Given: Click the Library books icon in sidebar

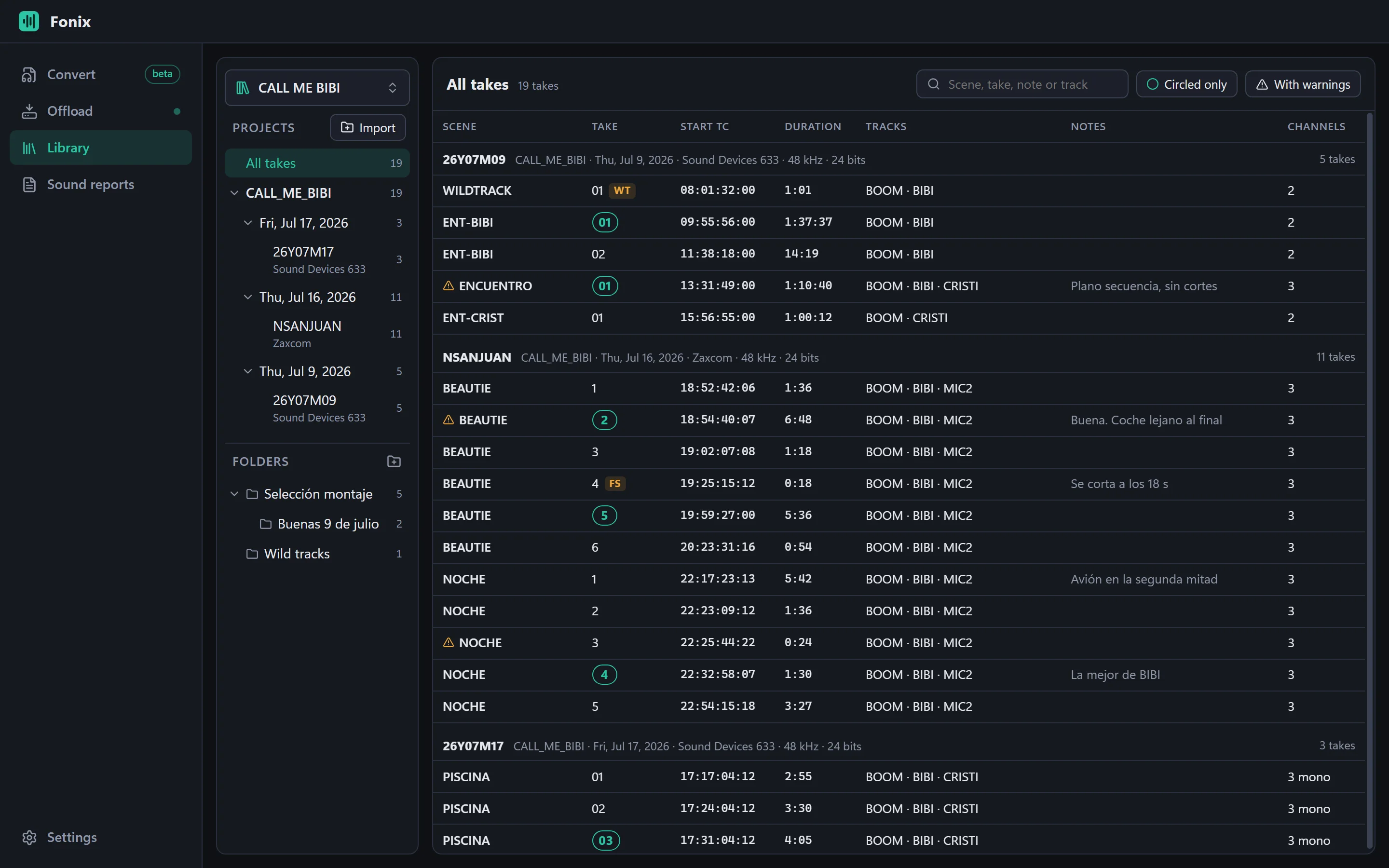Looking at the screenshot, I should point(29,148).
